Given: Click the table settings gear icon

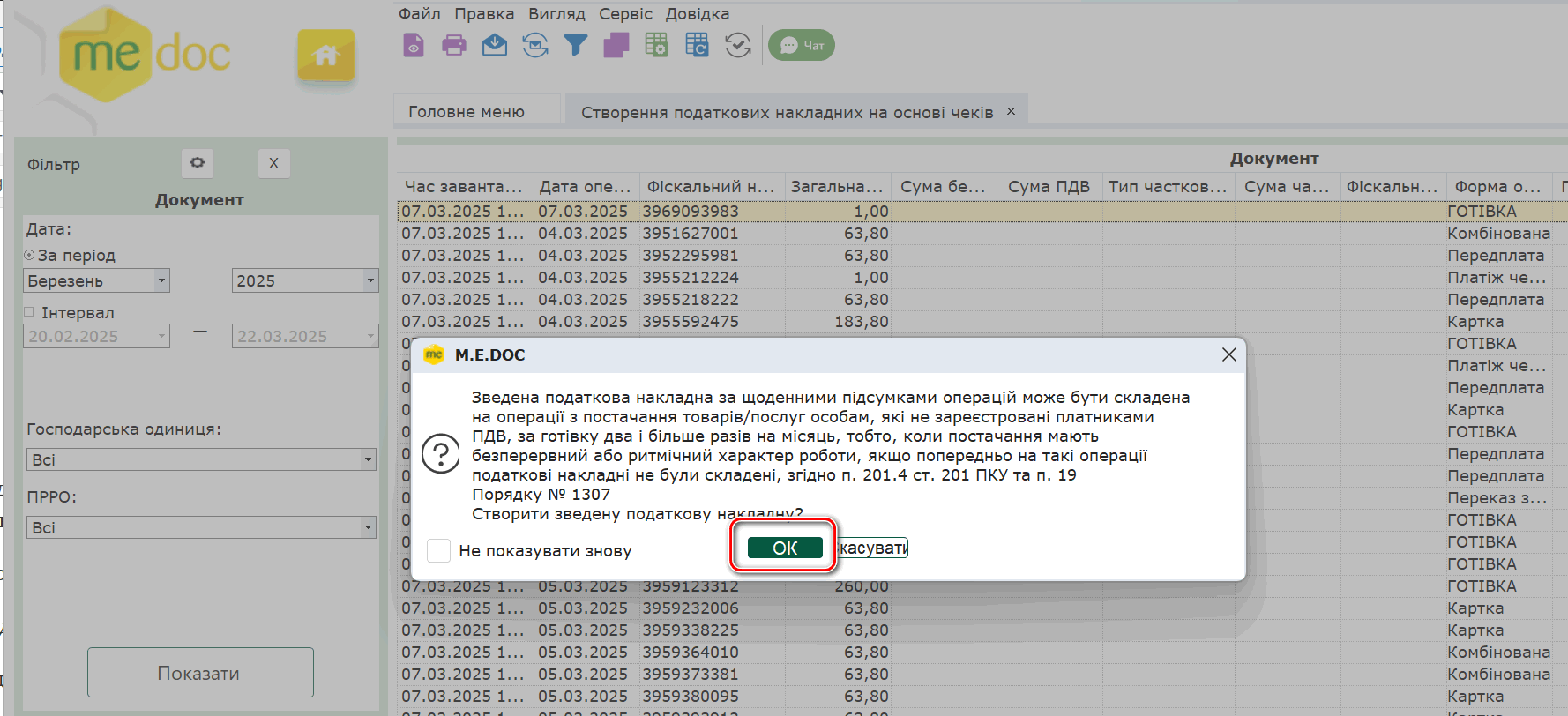Looking at the screenshot, I should pos(657,45).
